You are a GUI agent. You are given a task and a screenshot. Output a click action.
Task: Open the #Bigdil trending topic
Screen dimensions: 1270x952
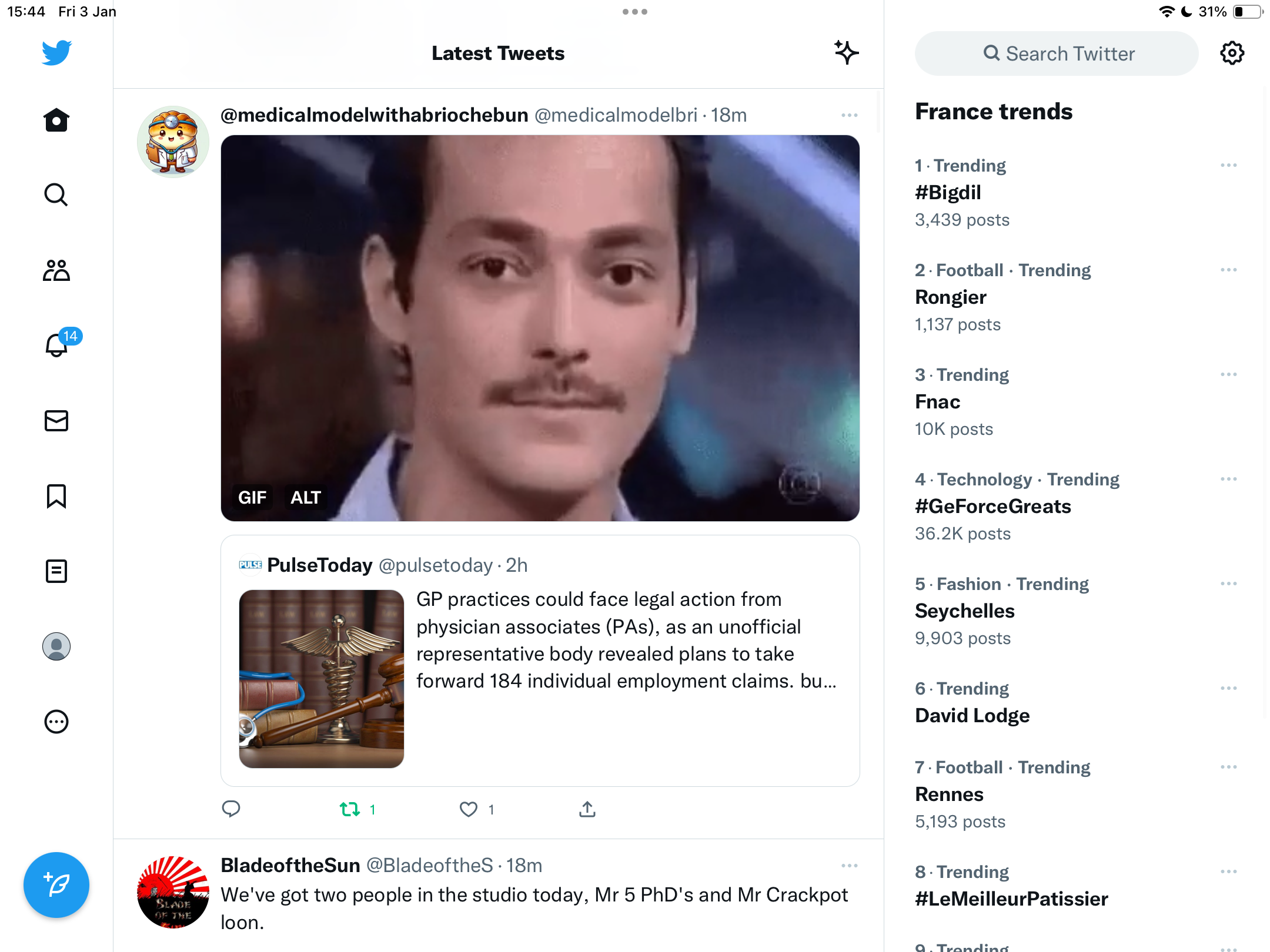click(948, 193)
